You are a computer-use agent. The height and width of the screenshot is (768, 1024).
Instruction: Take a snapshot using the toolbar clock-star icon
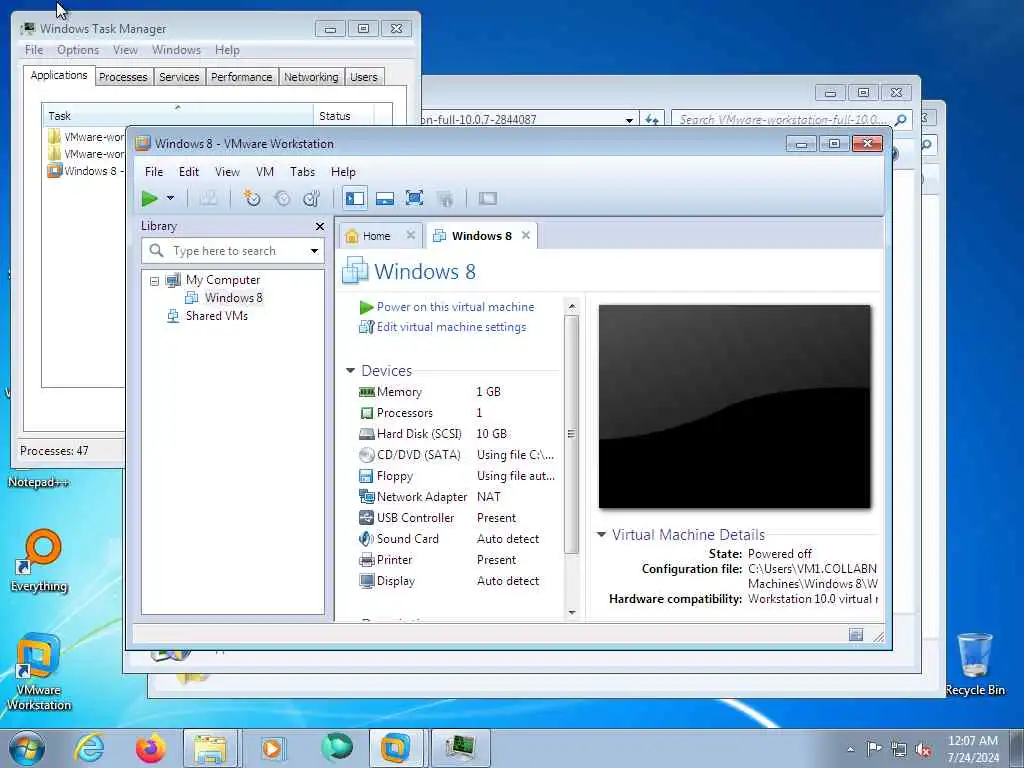click(251, 198)
